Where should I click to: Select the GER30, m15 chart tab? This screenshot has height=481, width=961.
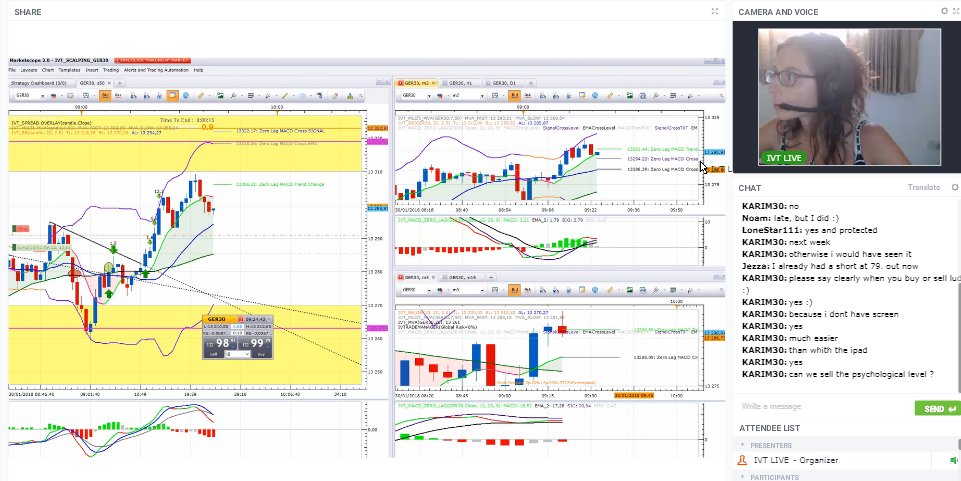click(x=462, y=278)
